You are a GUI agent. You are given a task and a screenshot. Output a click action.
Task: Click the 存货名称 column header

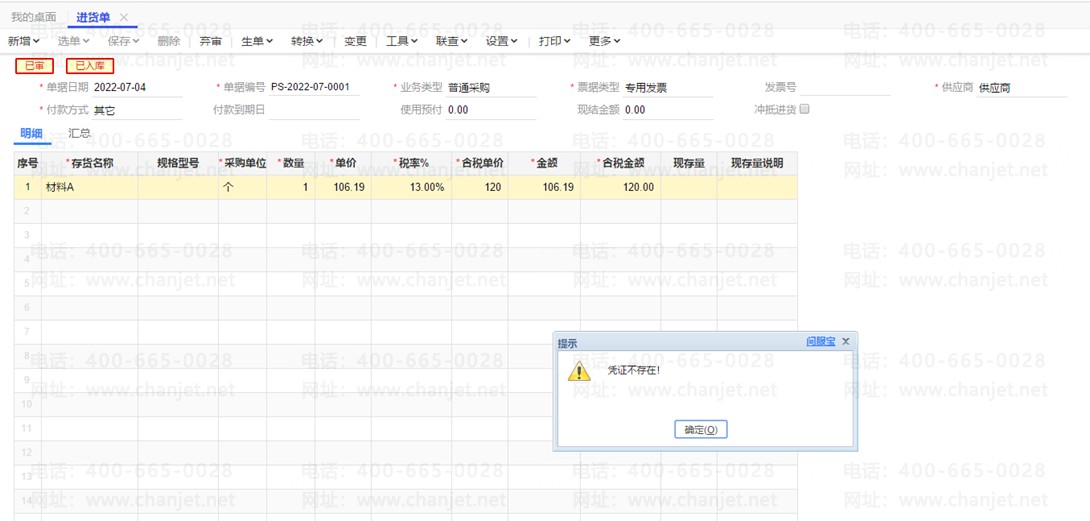pyautogui.click(x=90, y=163)
